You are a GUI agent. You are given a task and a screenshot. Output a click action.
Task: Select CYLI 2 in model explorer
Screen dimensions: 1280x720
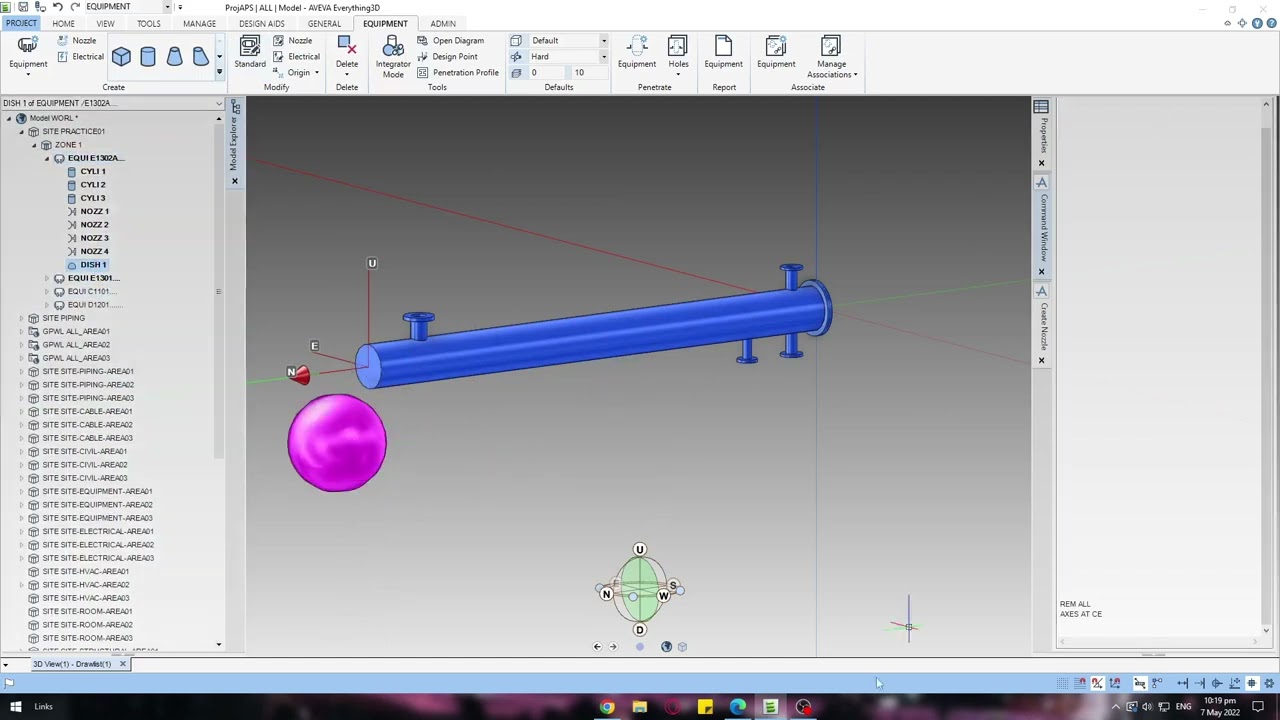coord(92,185)
